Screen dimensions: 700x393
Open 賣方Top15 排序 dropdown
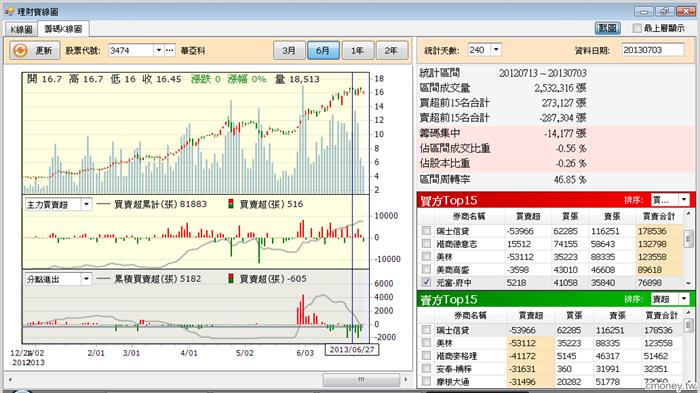pos(684,299)
